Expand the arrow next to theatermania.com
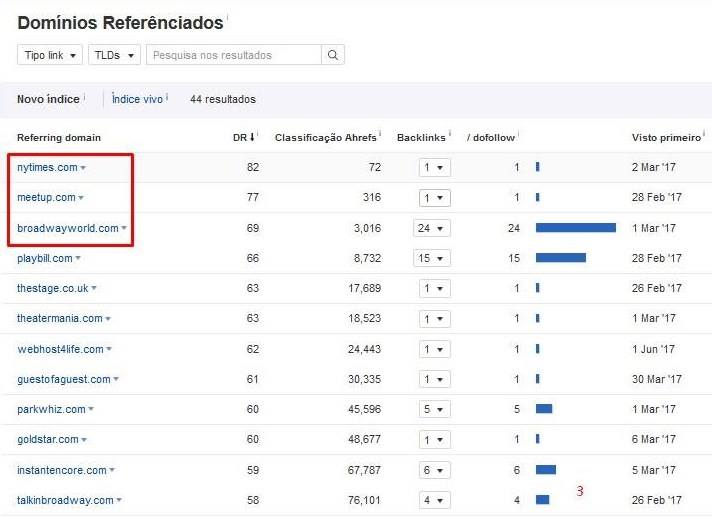Viewport: 712px width, 517px height. [x=108, y=319]
